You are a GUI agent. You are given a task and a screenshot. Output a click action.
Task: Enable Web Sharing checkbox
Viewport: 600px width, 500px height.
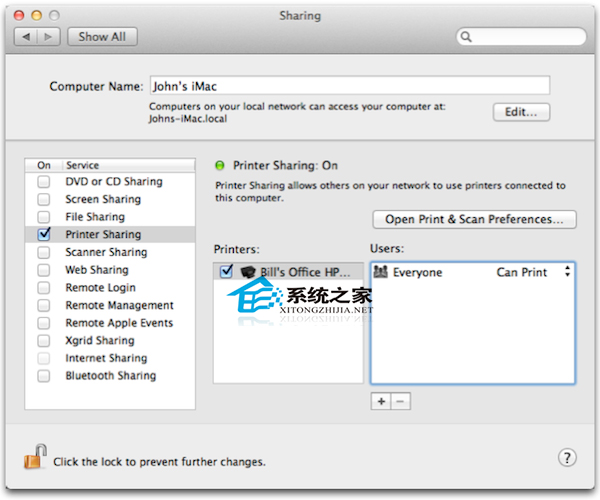44,270
